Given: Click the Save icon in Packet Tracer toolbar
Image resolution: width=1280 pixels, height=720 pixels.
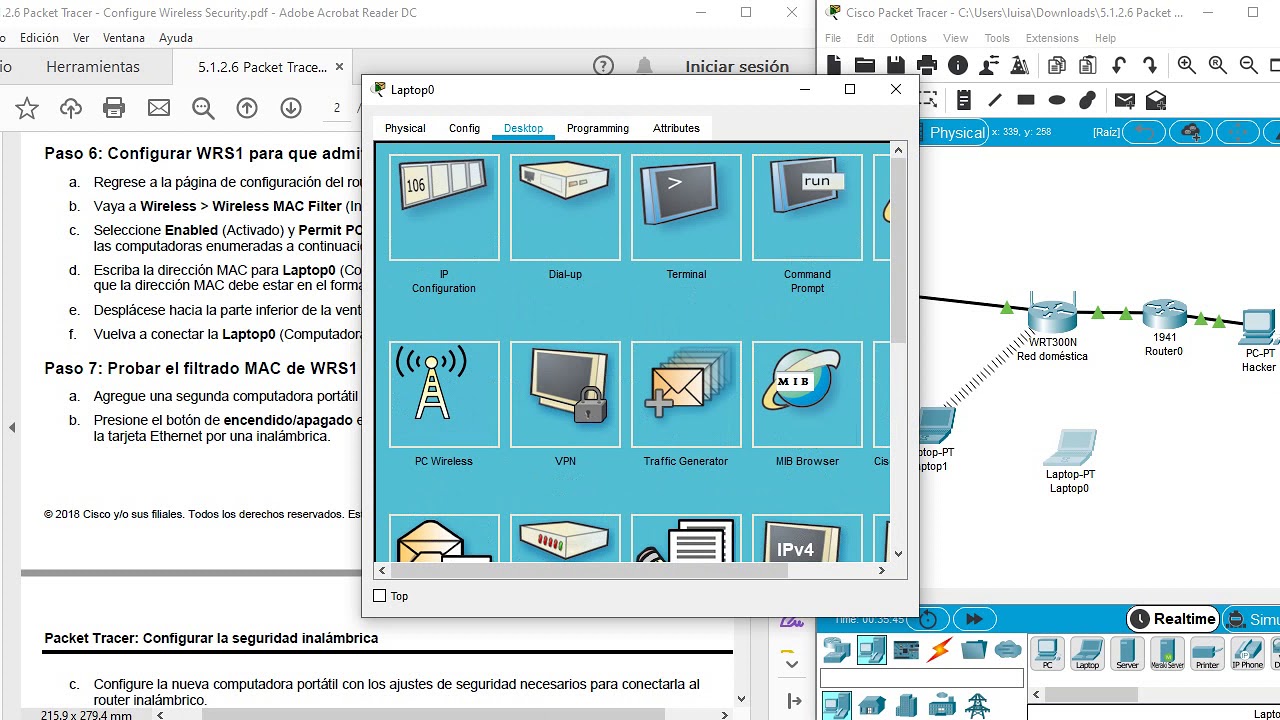Looking at the screenshot, I should coord(896,65).
